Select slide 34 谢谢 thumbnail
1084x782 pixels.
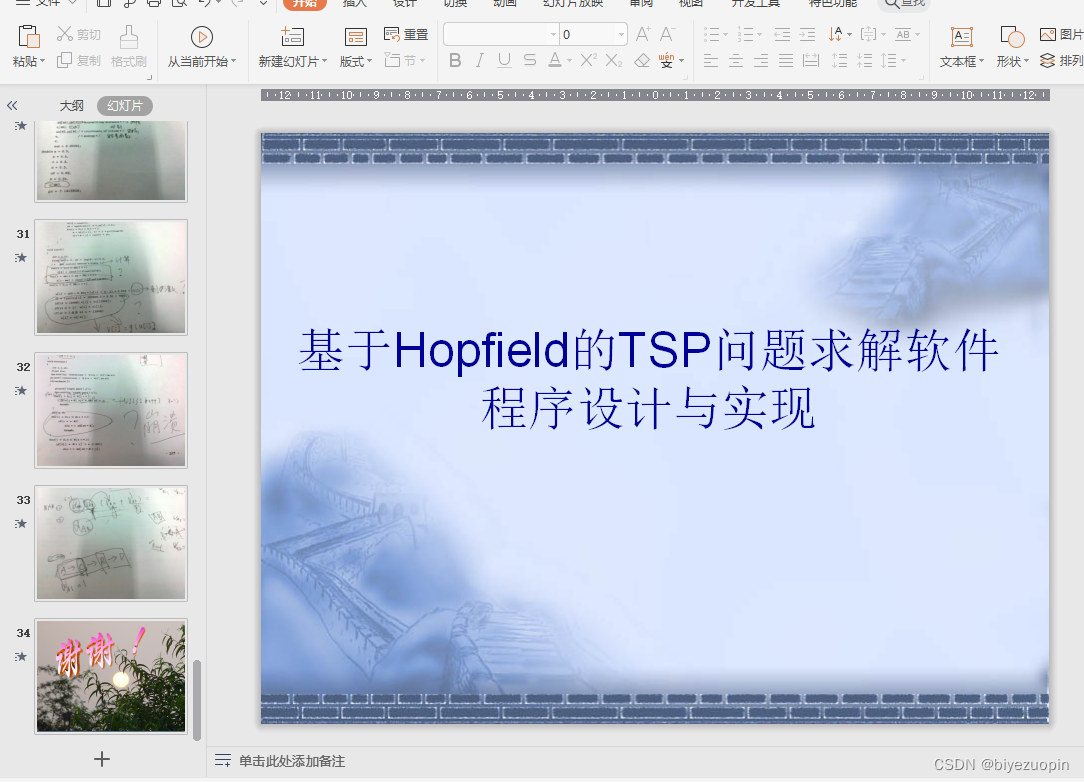111,676
